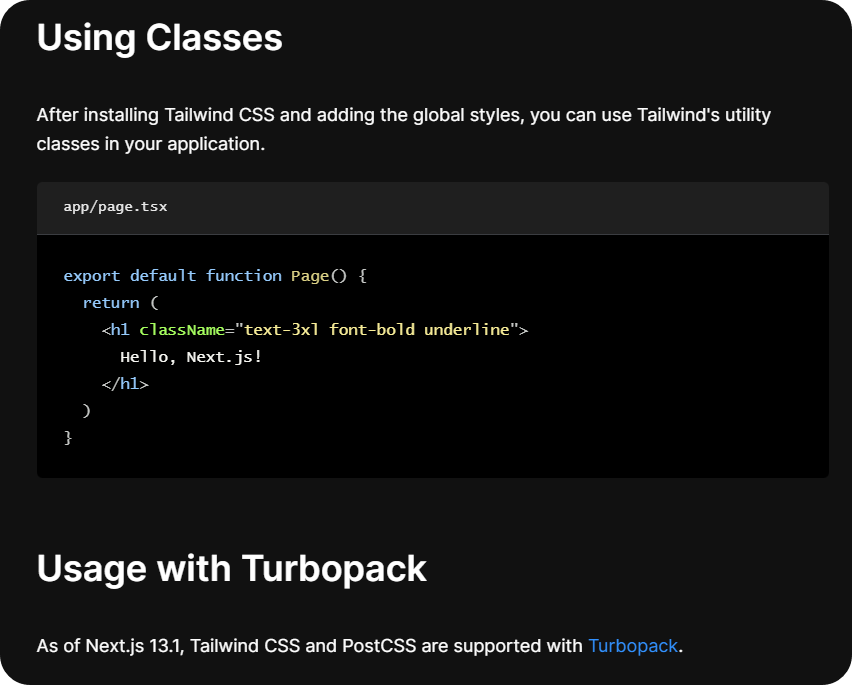Image resolution: width=852 pixels, height=685 pixels.
Task: Click the "export default function Page() {" code line
Action: click(215, 276)
